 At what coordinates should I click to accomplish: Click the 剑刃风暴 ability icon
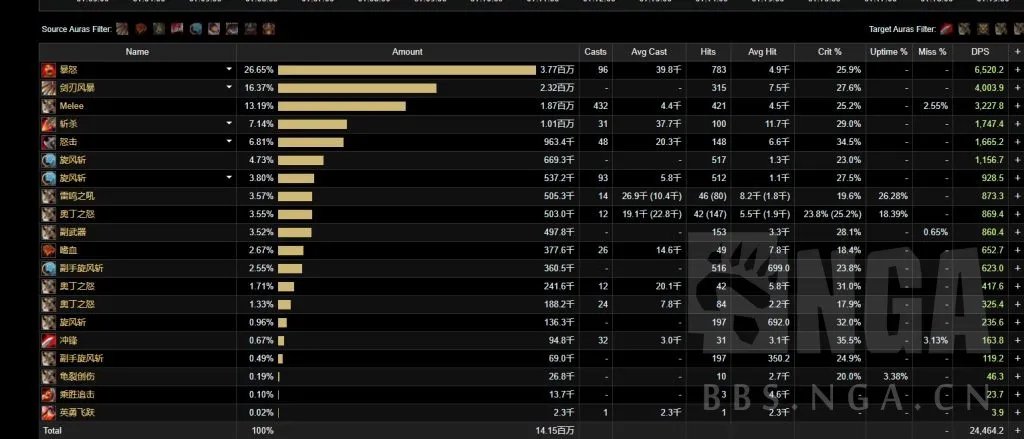[x=48, y=88]
